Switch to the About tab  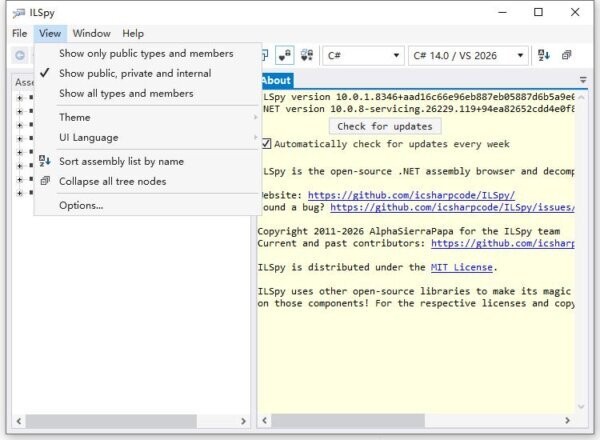(276, 80)
